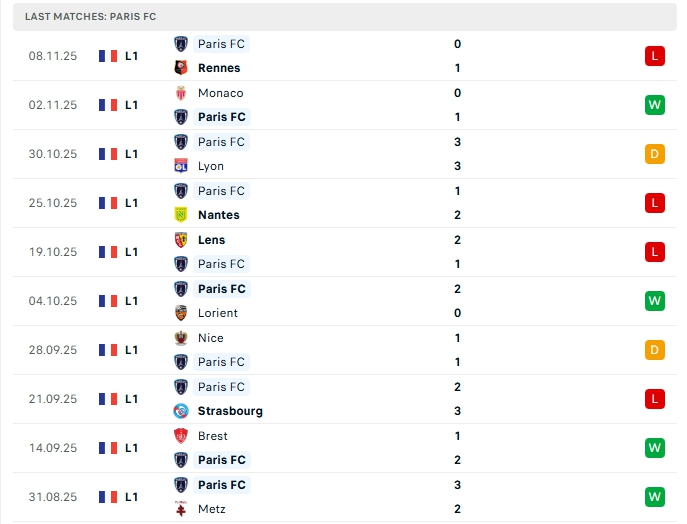Click the L1 league label on the 04.10.25 row
Viewport: 687px width, 524px height.
(x=132, y=301)
